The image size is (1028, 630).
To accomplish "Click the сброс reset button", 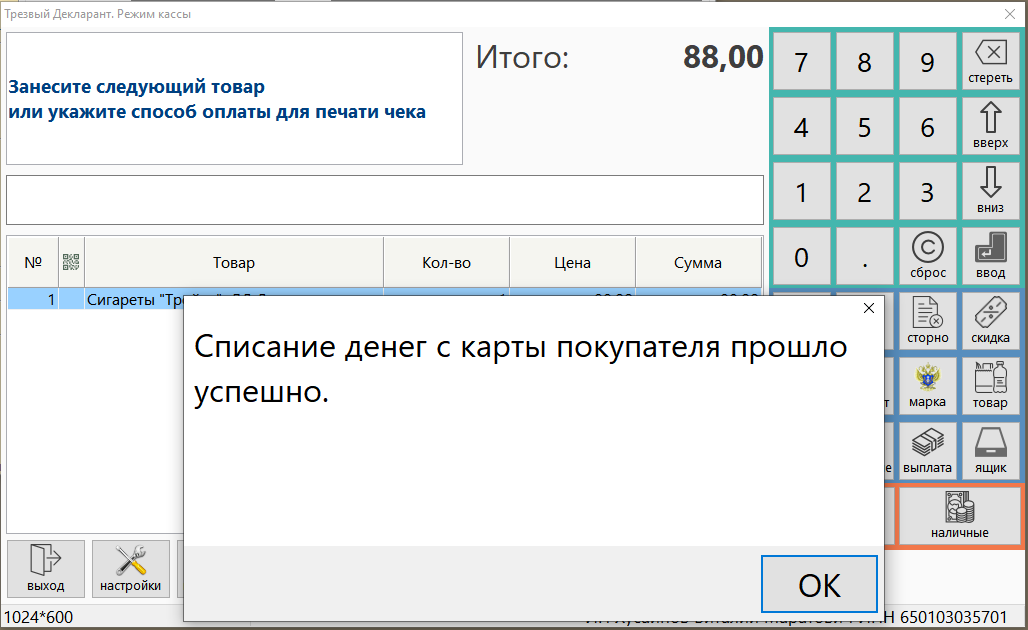I will tap(927, 256).
